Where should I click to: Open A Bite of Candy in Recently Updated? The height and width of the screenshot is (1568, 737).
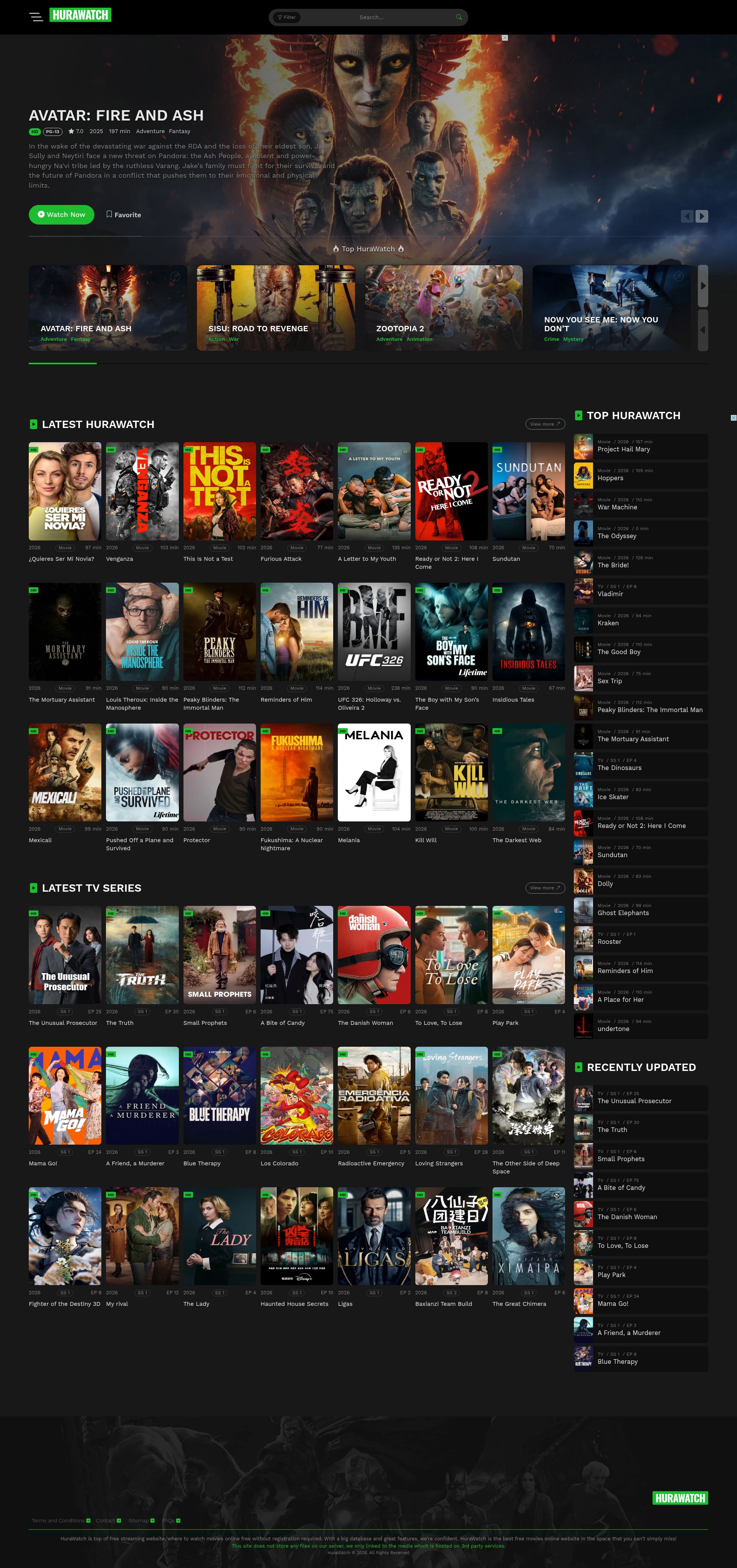[x=641, y=1185]
